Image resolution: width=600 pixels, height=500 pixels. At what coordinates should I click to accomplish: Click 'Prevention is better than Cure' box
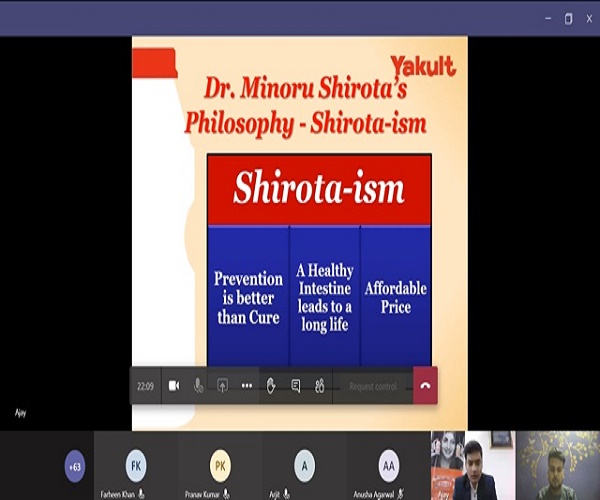248,298
